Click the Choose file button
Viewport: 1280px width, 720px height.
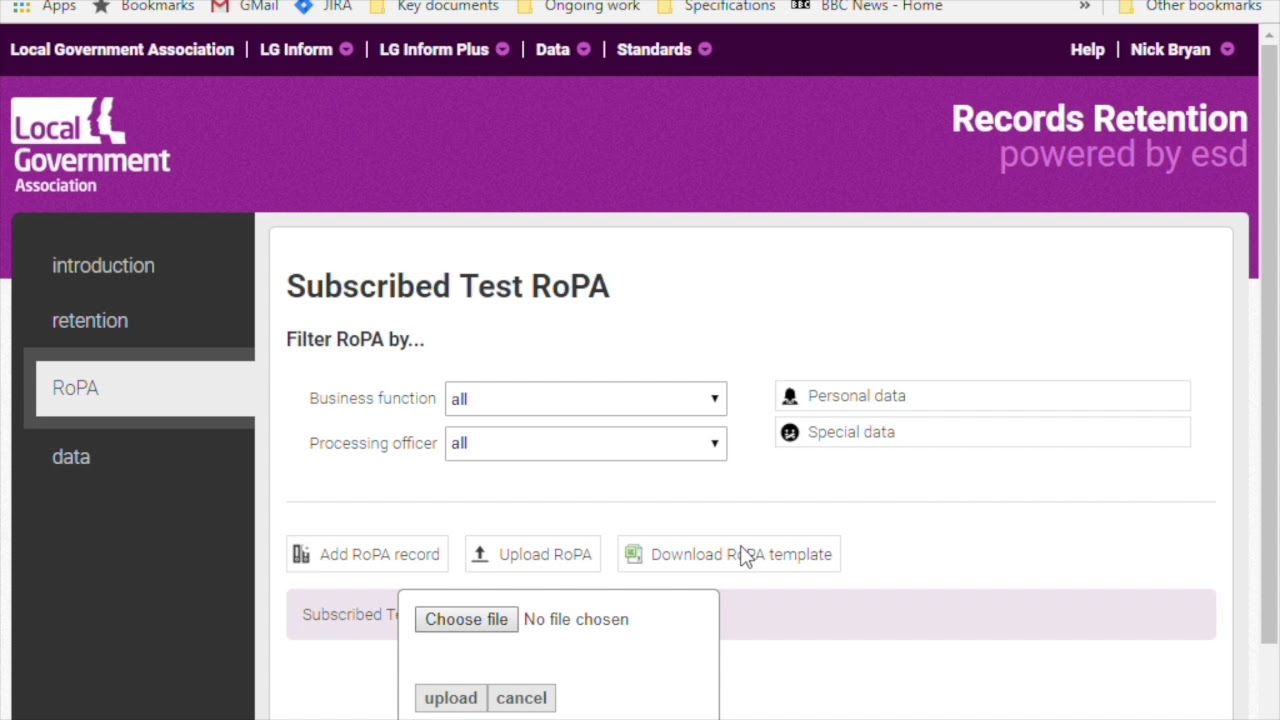pyautogui.click(x=466, y=619)
